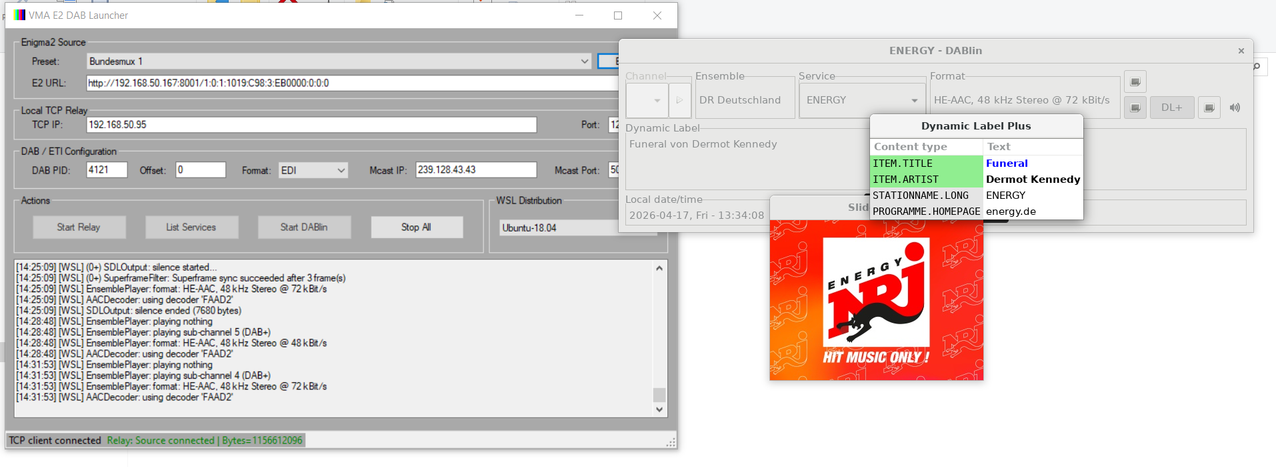Click the ENERGY NRJ slideshow image

point(876,300)
